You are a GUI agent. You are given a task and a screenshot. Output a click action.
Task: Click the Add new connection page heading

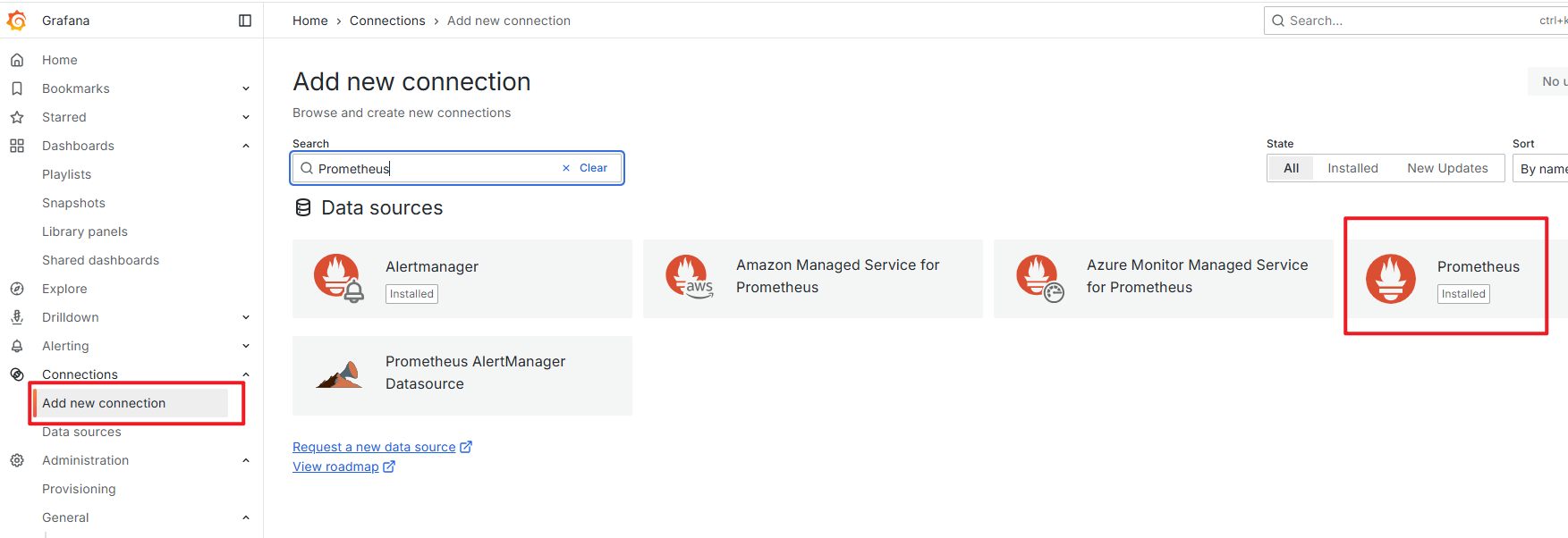click(411, 81)
